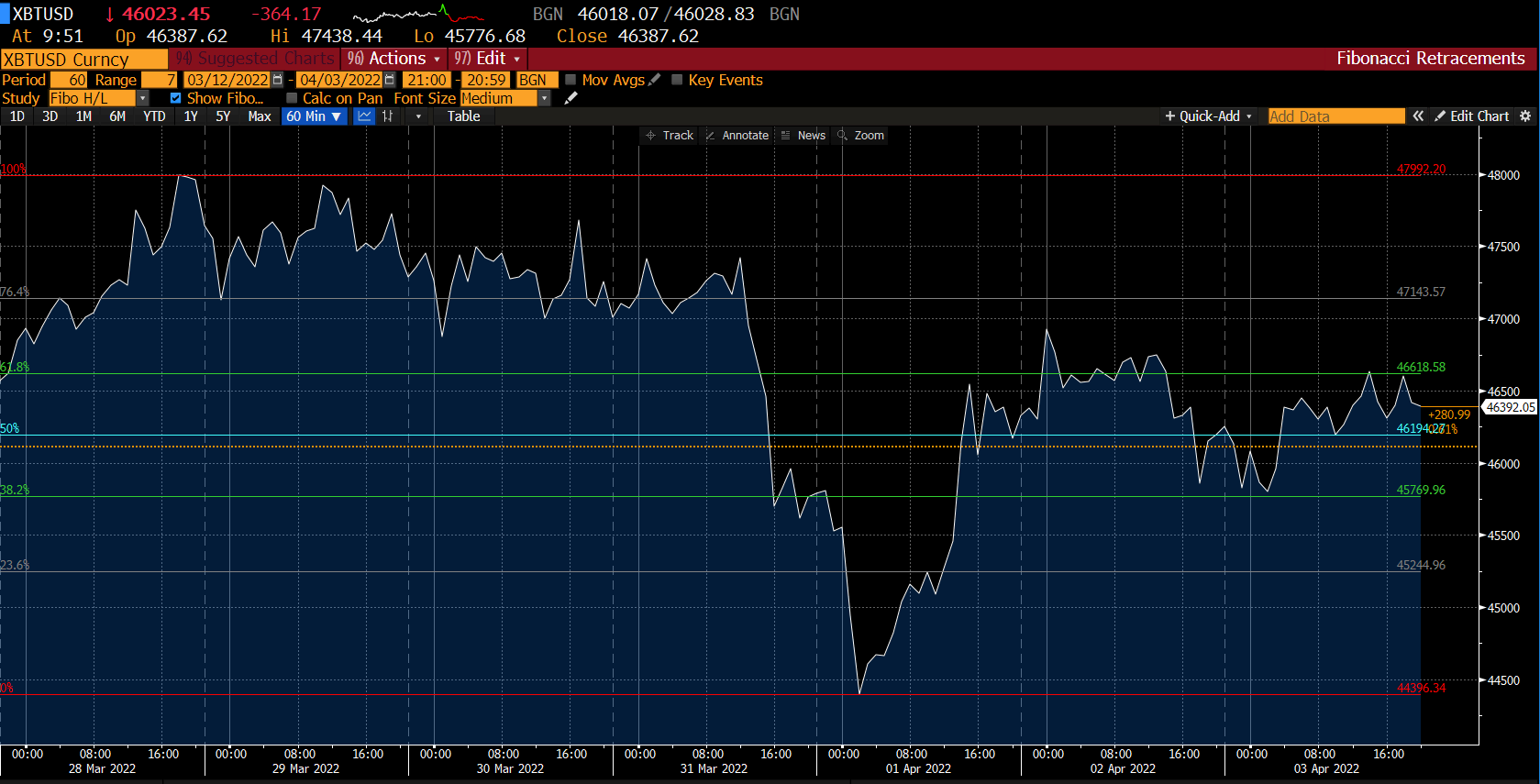Activate the Track crosshair tool
1540x784 pixels.
click(670, 135)
